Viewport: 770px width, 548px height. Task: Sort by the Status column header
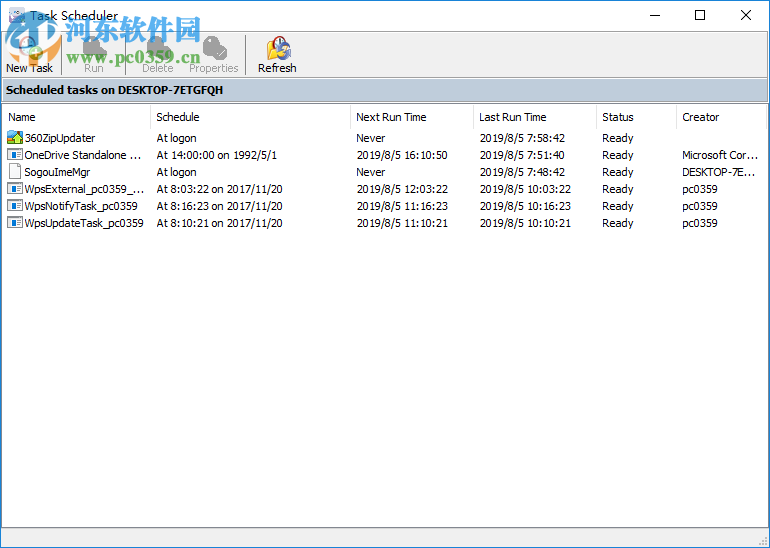coord(636,117)
